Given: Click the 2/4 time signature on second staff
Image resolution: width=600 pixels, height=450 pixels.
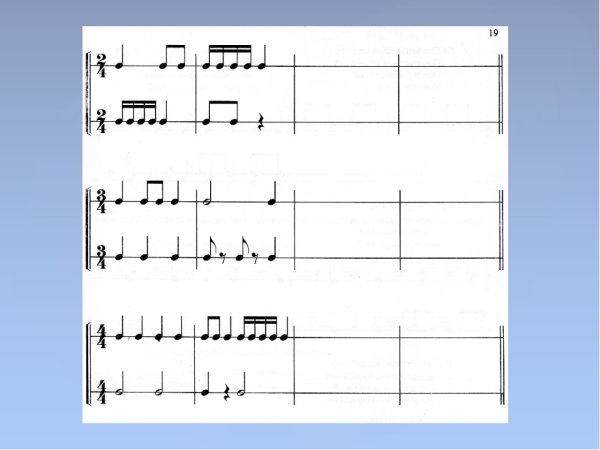Looking at the screenshot, I should [101, 121].
